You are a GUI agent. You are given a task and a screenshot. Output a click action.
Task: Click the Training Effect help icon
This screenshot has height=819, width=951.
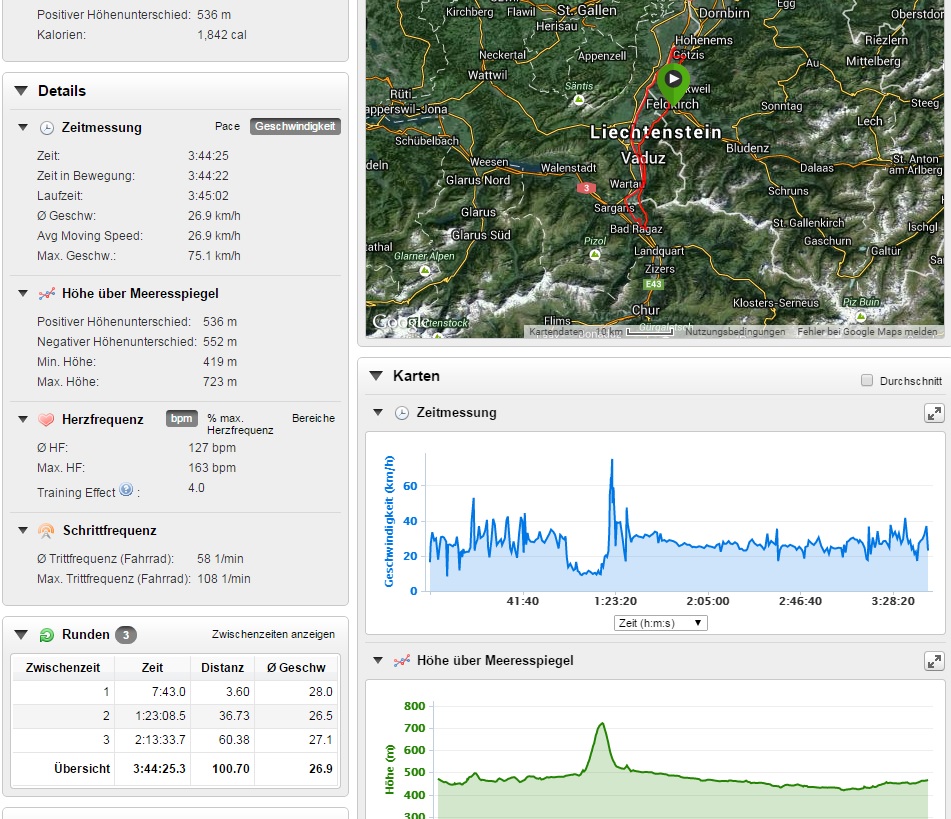click(126, 490)
